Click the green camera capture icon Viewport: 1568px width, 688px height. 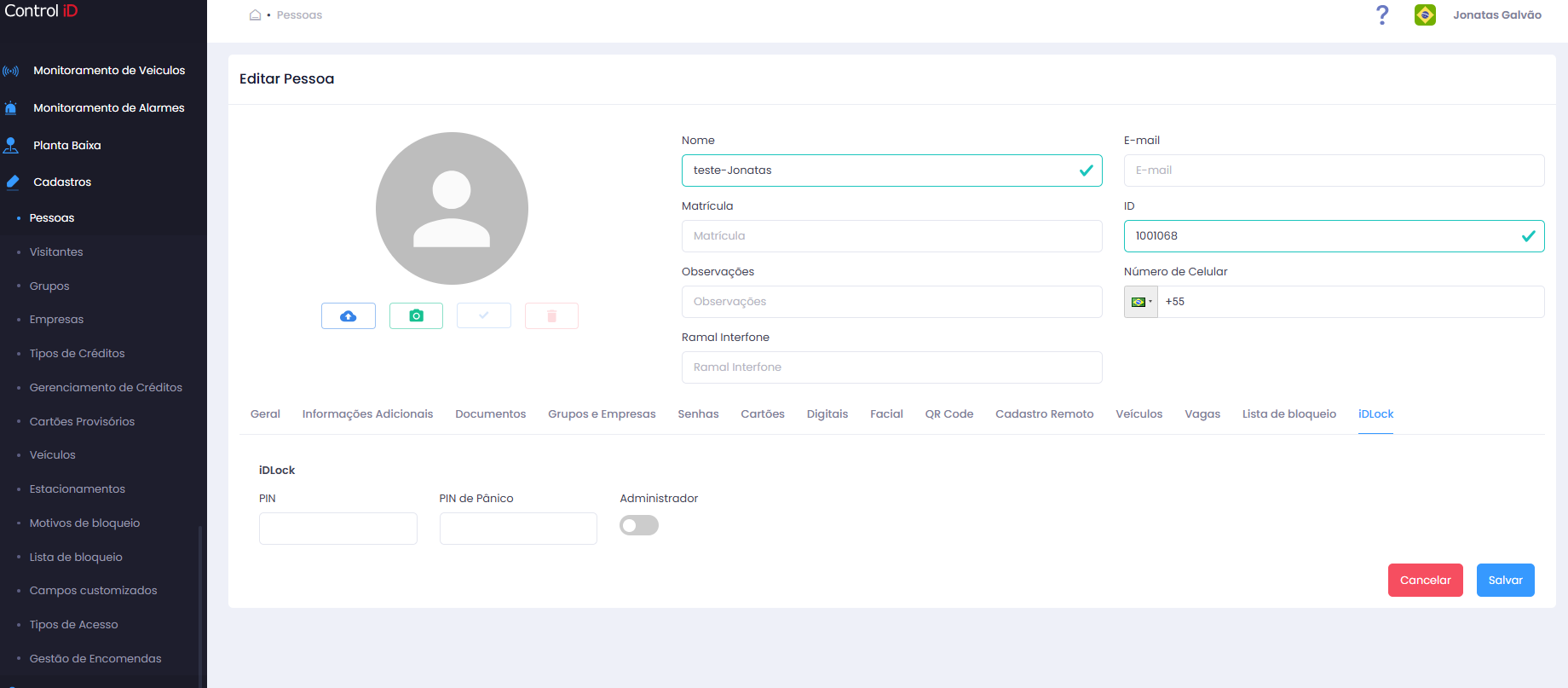coord(416,315)
